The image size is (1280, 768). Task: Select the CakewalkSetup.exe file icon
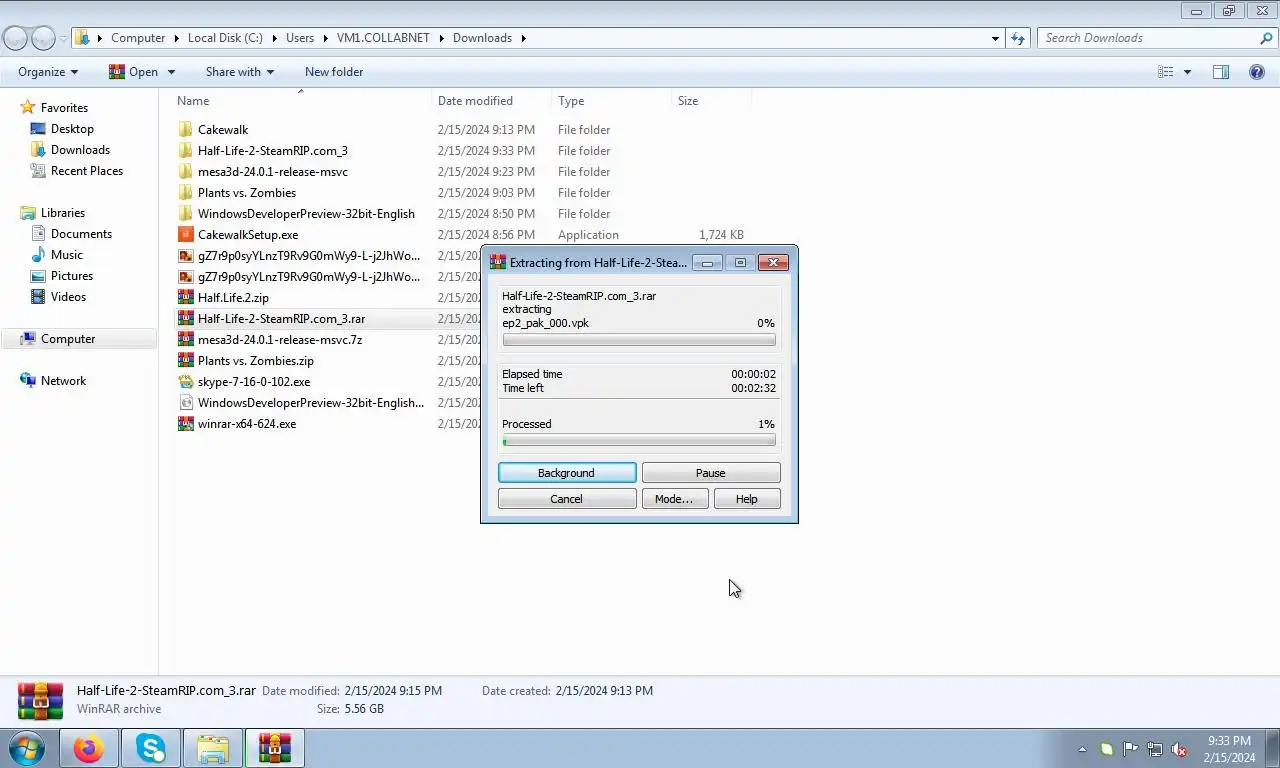pos(185,234)
